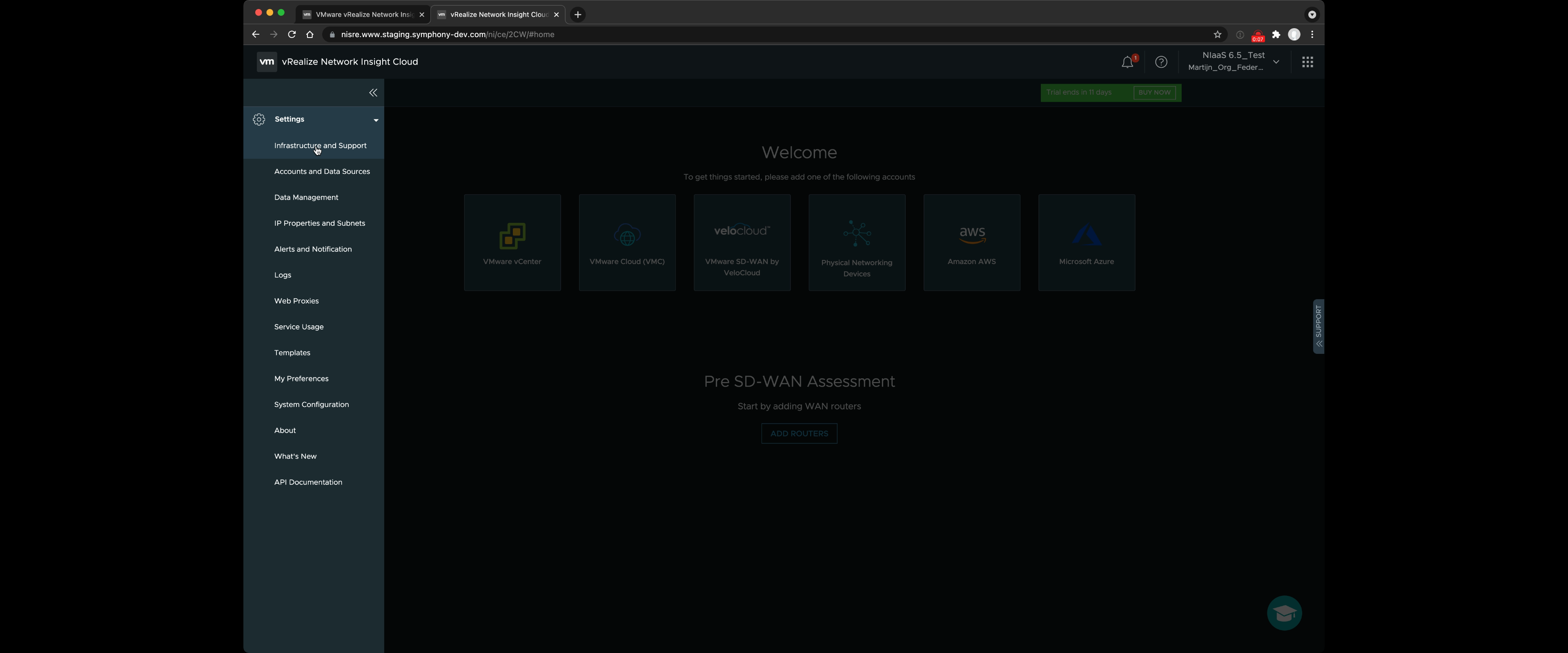Close the vRealize Network Insight Cloud tab

point(556,15)
